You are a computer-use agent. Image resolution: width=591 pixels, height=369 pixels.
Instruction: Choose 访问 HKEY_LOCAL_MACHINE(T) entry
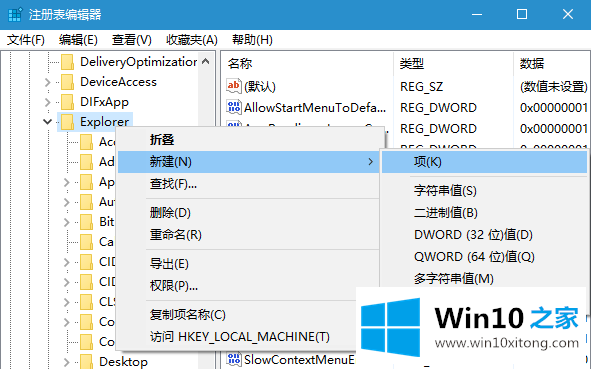point(237,337)
